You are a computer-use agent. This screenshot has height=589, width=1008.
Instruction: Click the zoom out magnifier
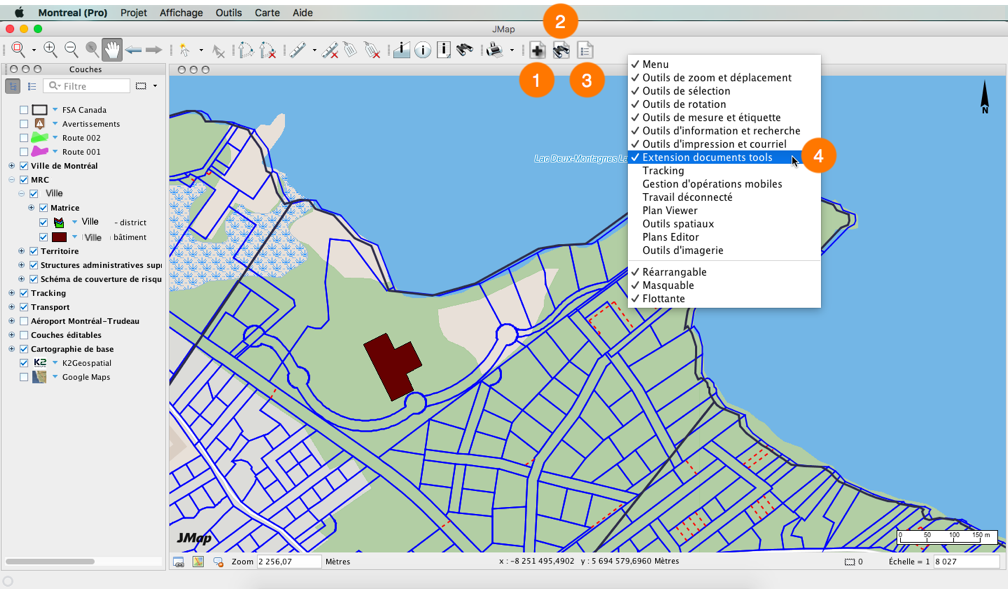[x=71, y=50]
